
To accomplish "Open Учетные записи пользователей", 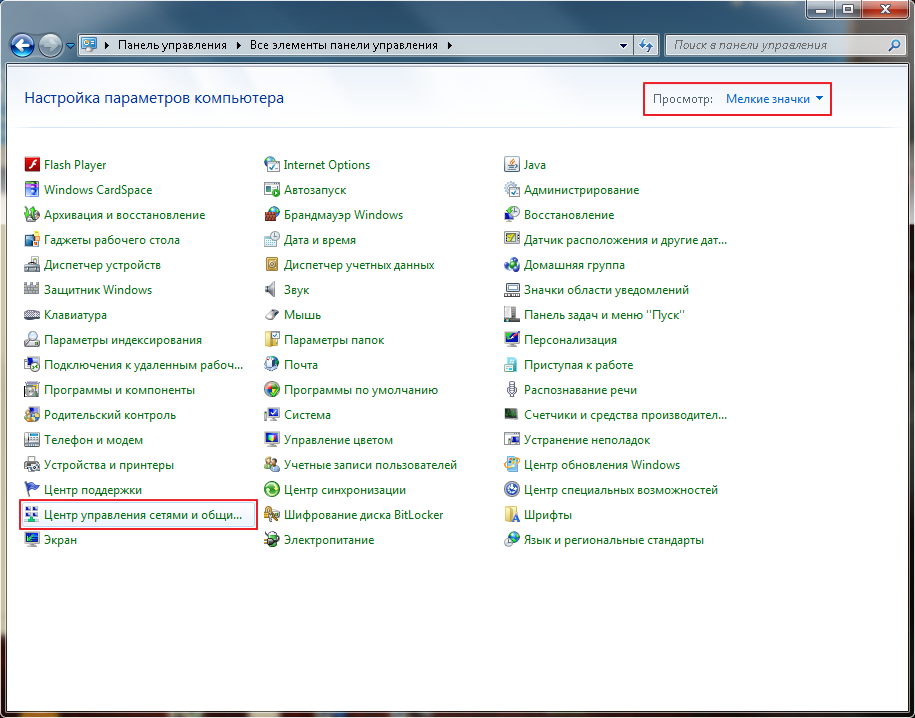I will 361,465.
